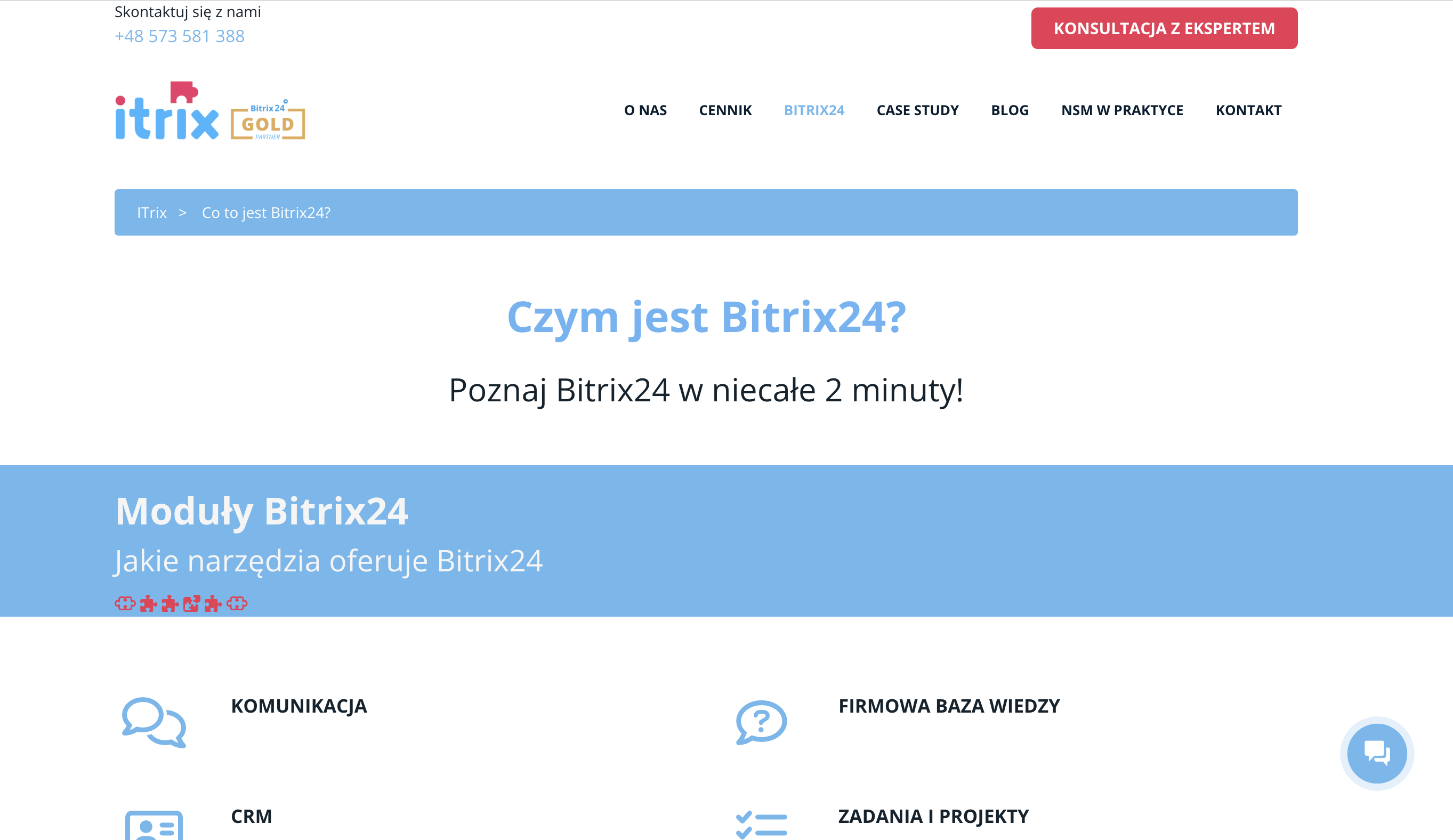1453x840 pixels.
Task: Click the pink puzzle piece in the itrix logo
Action: click(184, 92)
